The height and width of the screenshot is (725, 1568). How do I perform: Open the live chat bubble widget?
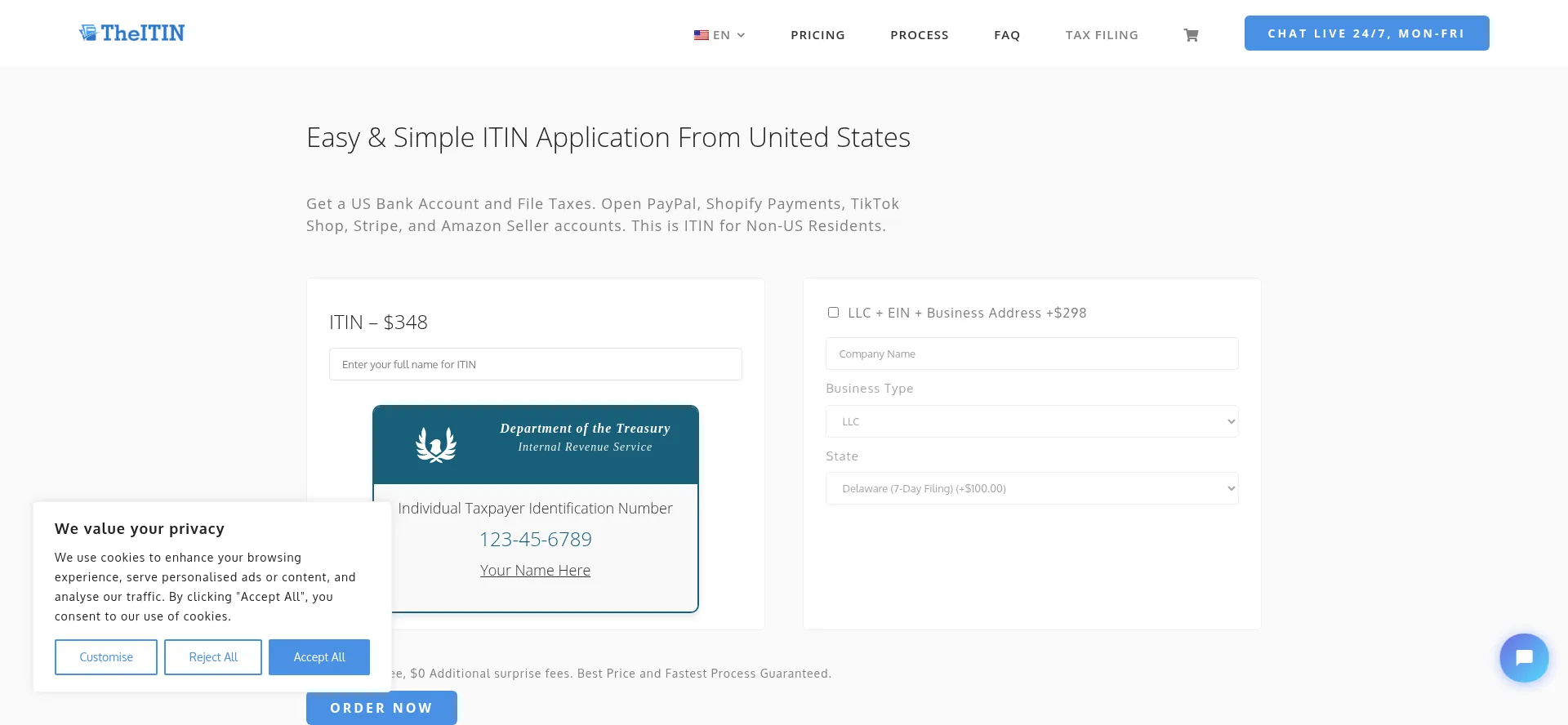1524,658
